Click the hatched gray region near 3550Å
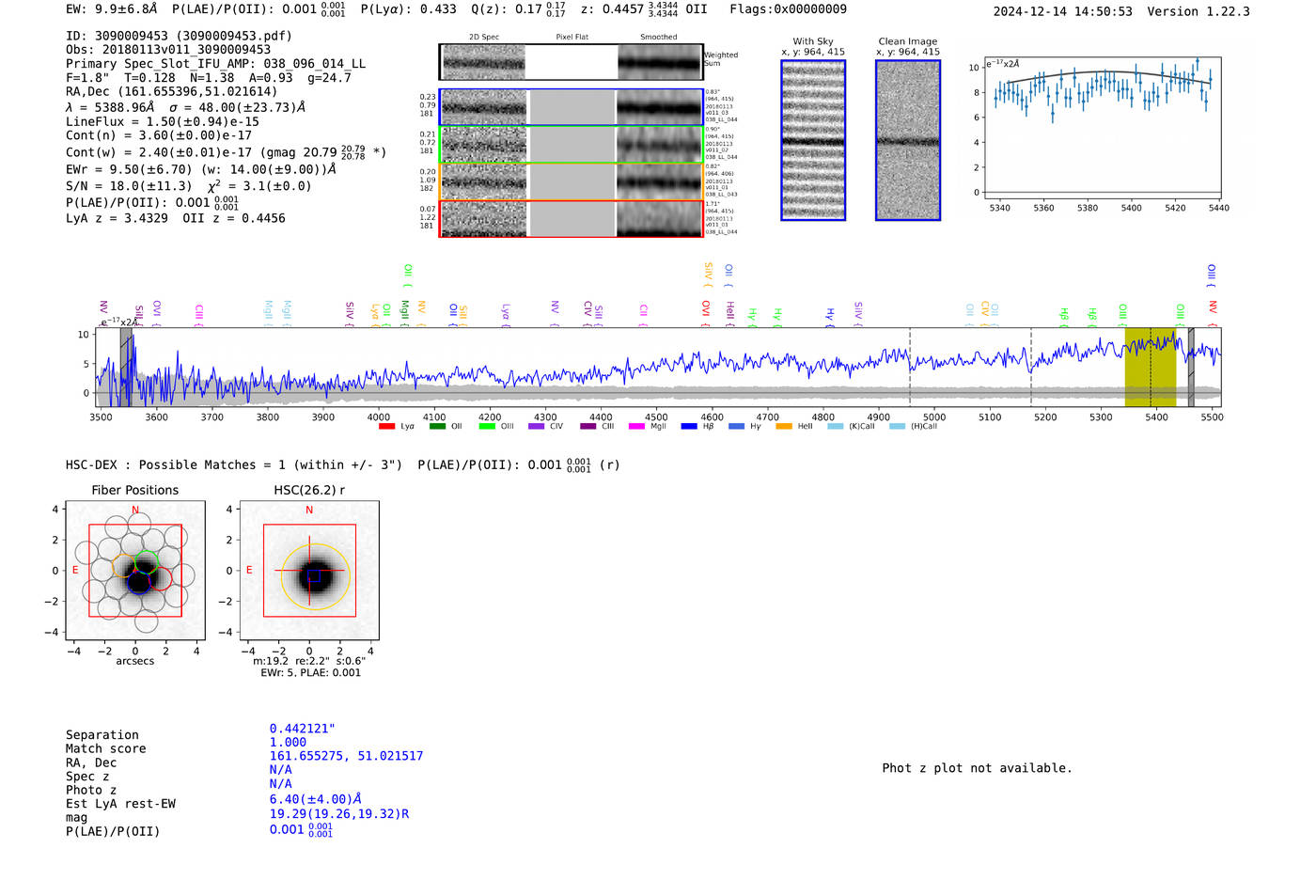 [126, 367]
